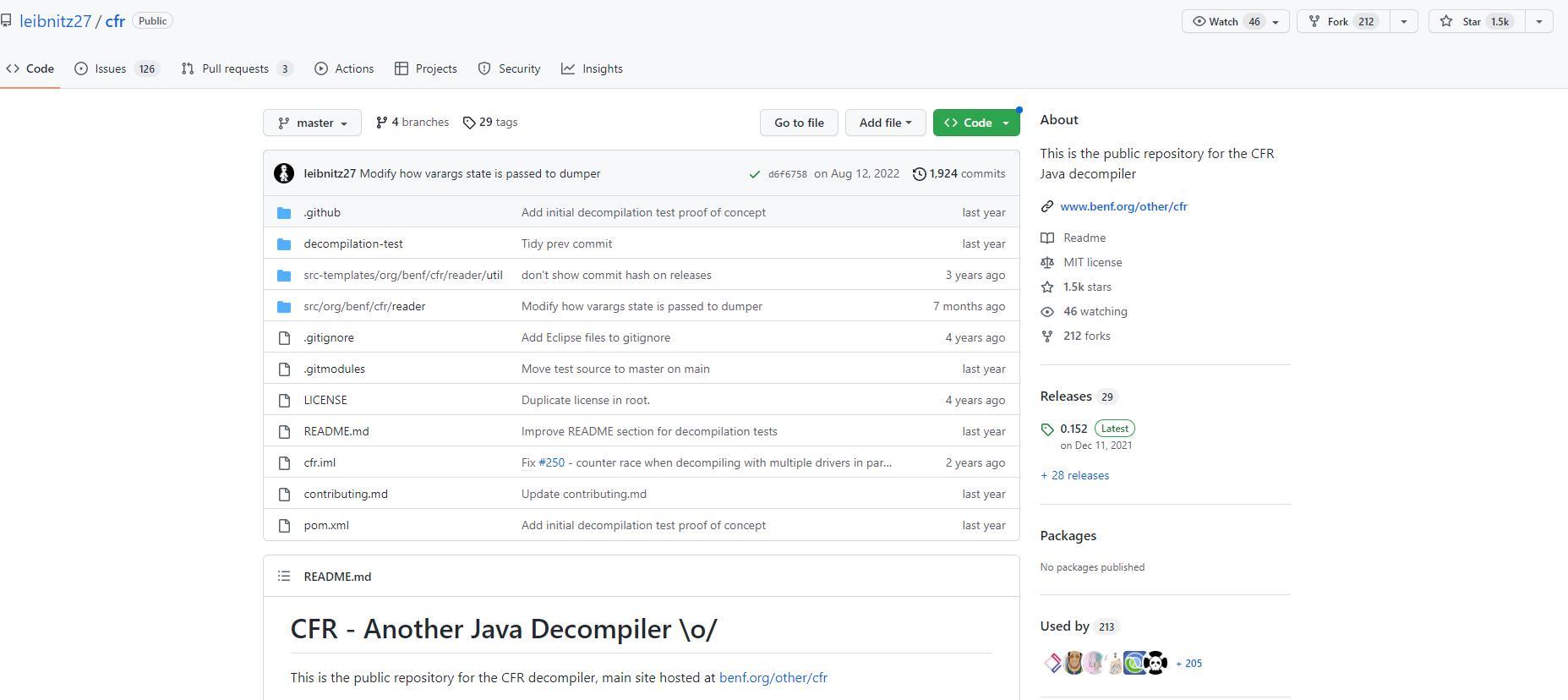The image size is (1568, 700).
Task: Open the 'Tidy prev commit' commit message
Action: coord(566,243)
